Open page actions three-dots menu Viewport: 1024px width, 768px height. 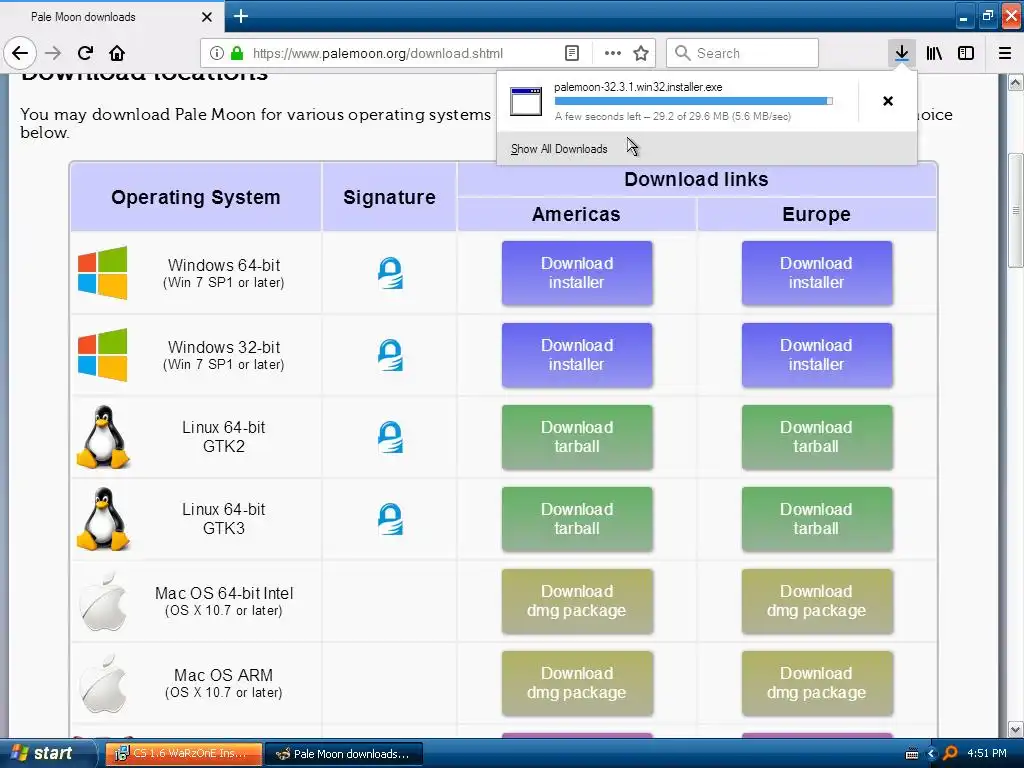613,53
